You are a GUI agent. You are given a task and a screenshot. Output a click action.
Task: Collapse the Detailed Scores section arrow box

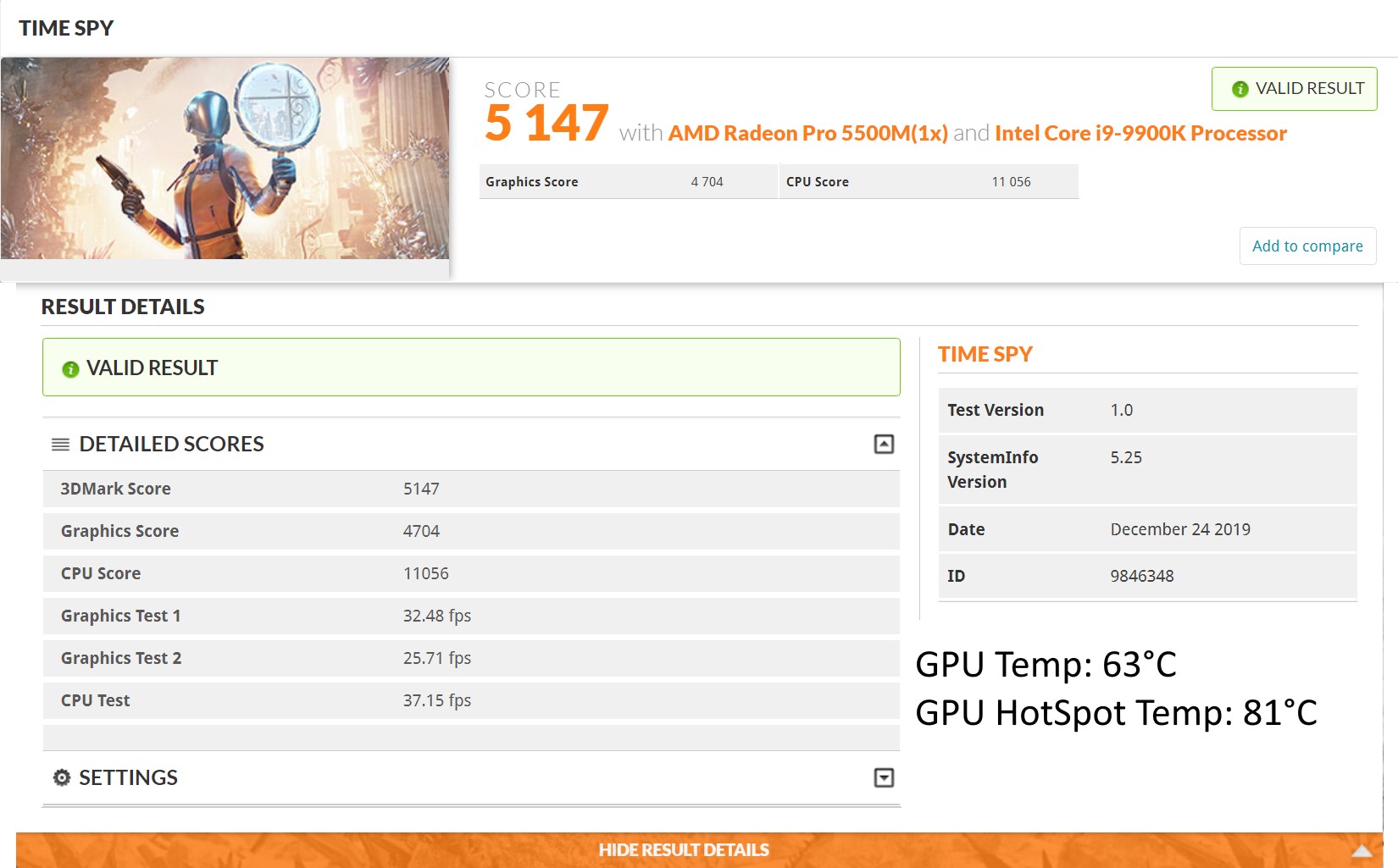tap(884, 445)
